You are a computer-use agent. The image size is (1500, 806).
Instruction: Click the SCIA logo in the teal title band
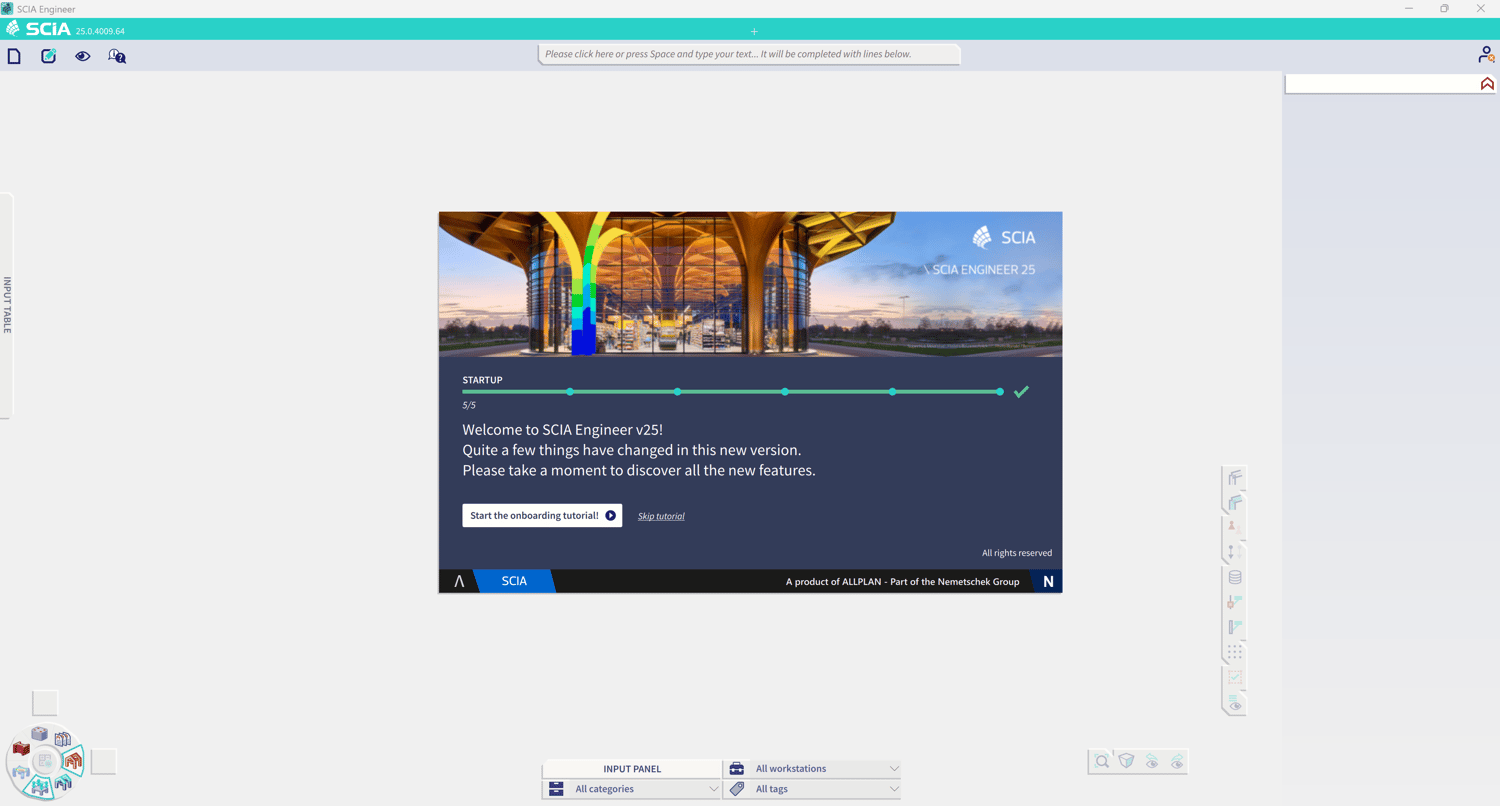[40, 29]
